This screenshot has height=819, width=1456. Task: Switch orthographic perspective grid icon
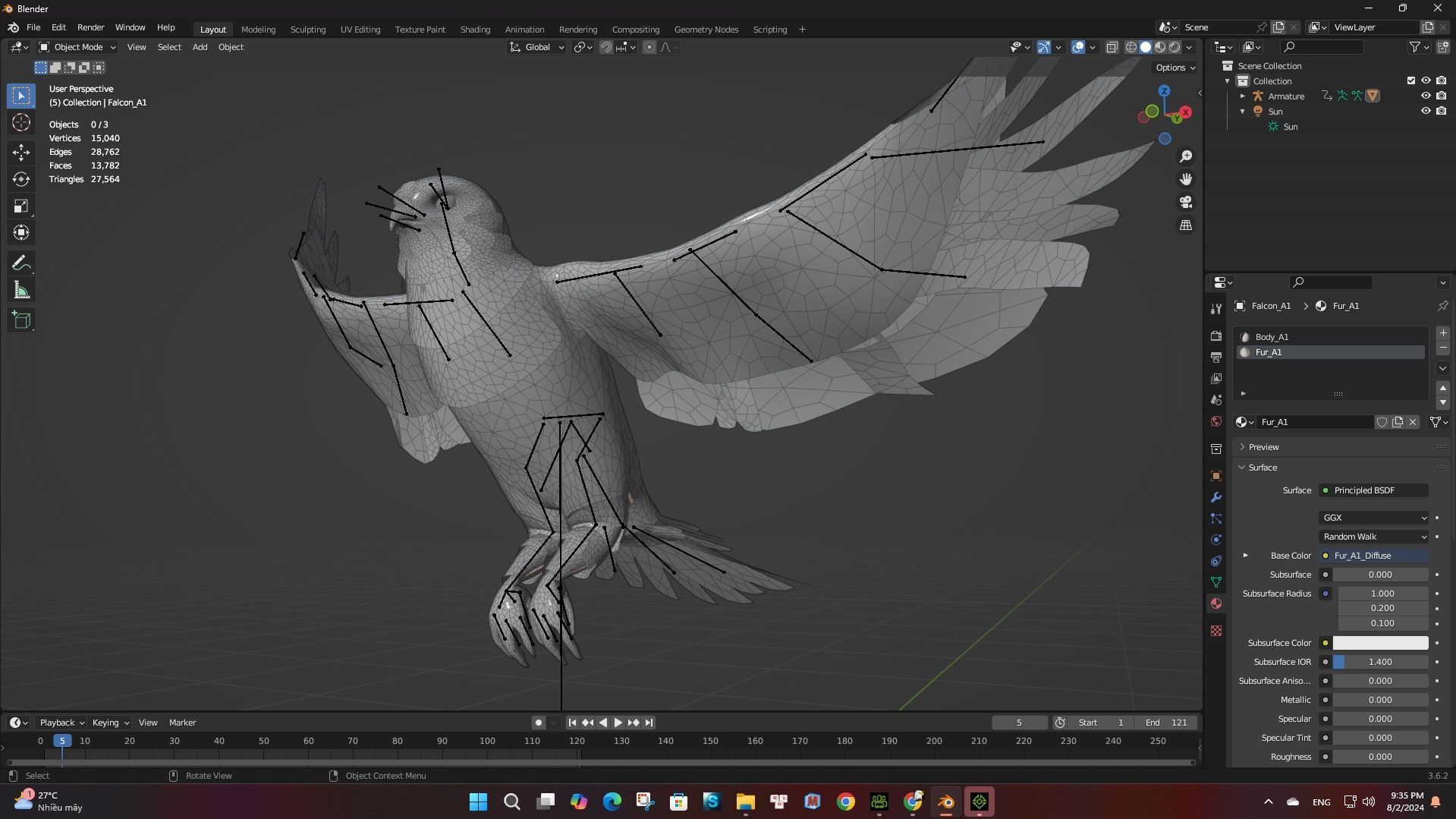click(x=1186, y=225)
